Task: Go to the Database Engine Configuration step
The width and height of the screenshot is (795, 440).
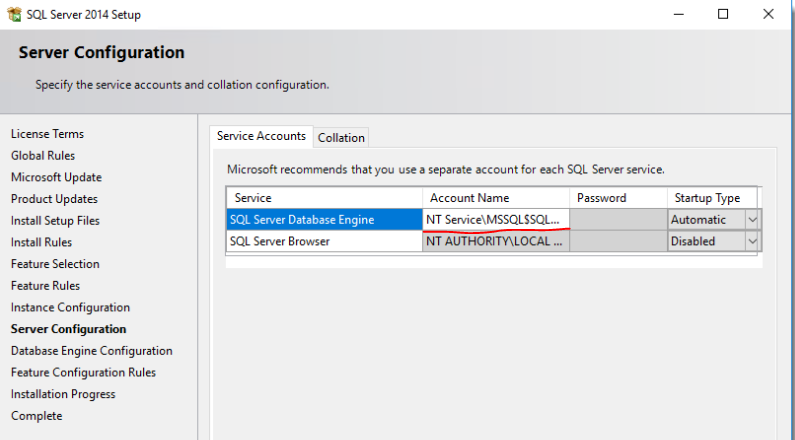Action: point(91,351)
